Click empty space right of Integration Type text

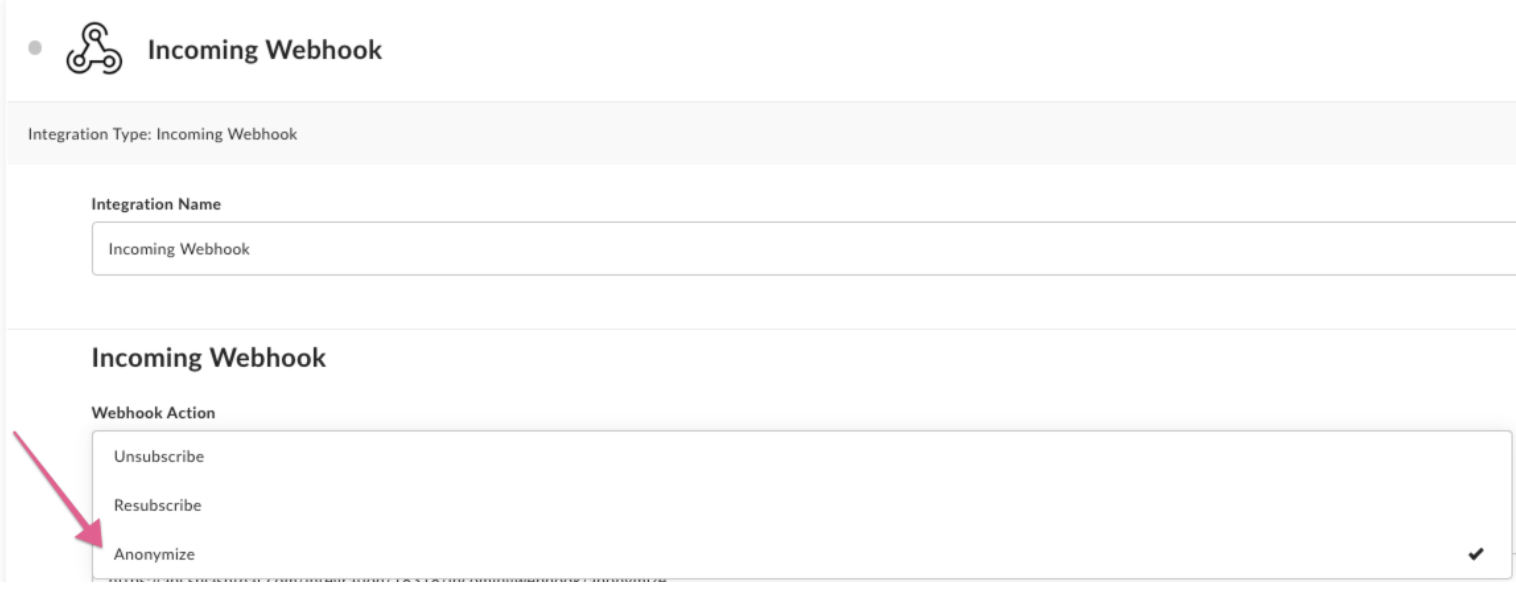point(900,133)
